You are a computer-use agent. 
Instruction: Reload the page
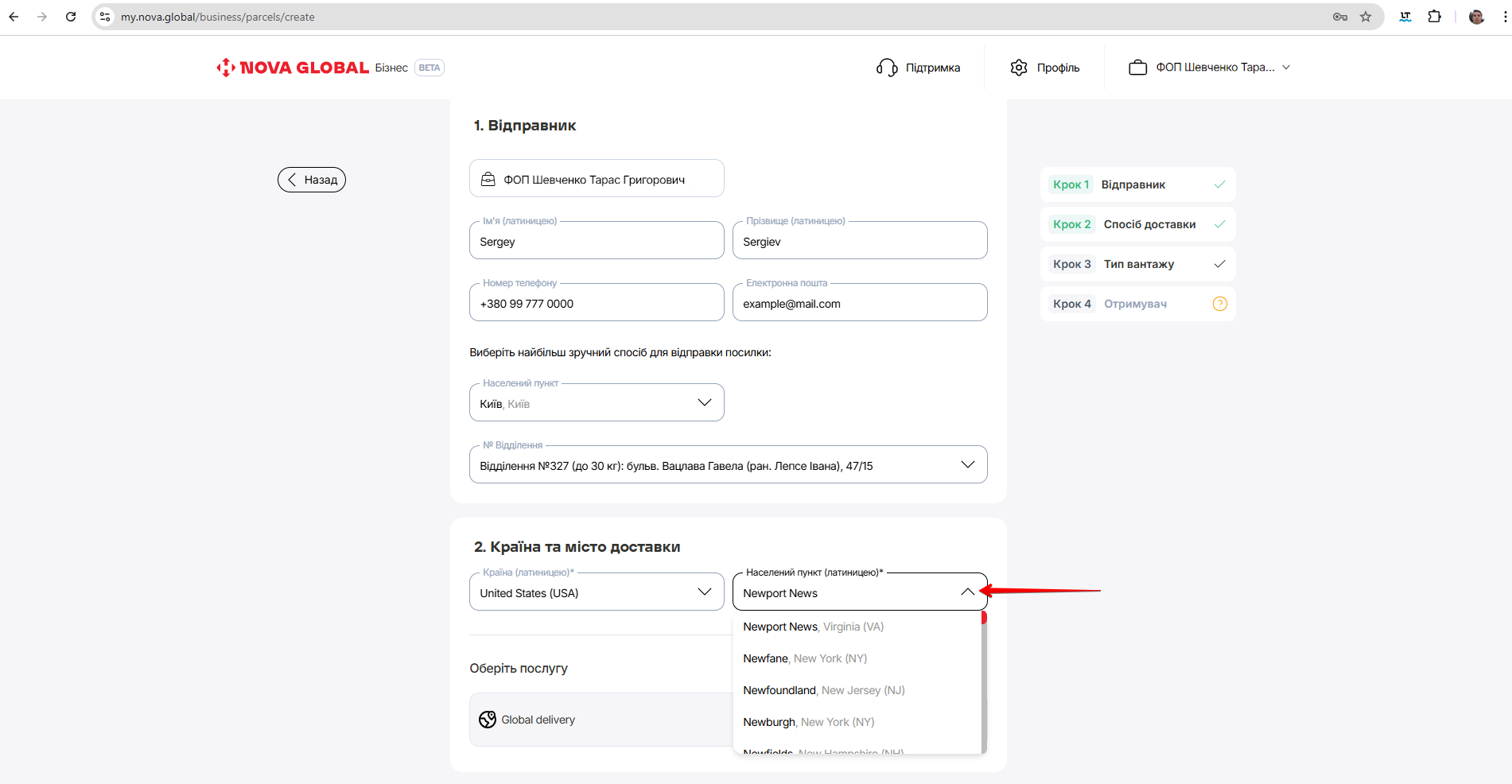[x=71, y=17]
